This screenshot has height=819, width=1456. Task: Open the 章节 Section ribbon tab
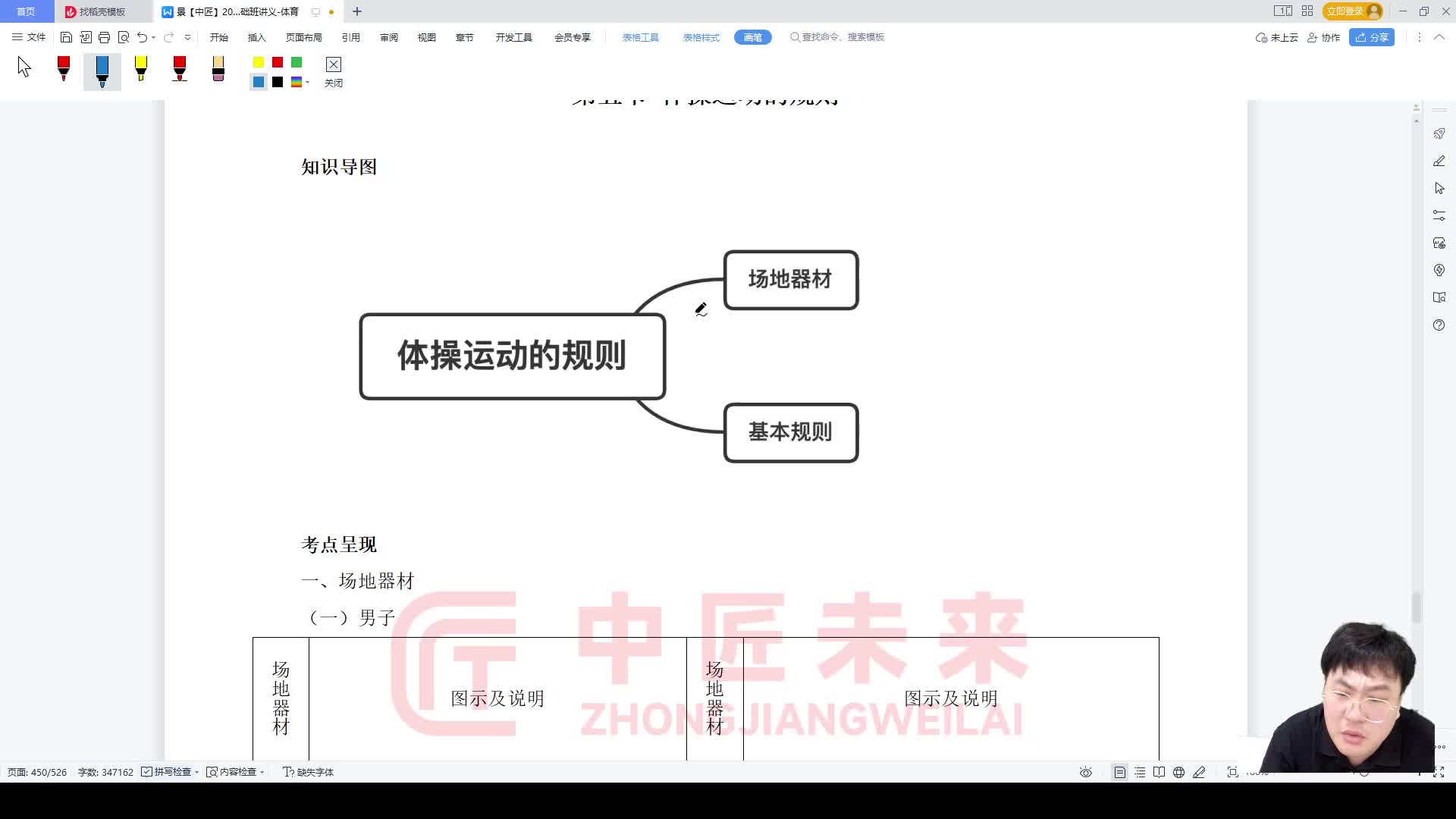click(465, 36)
